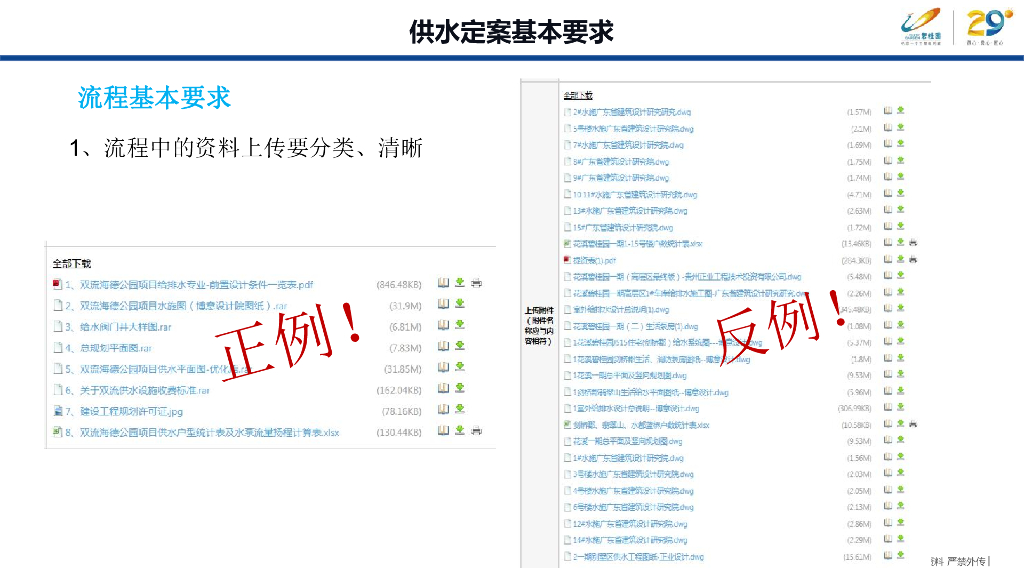Viewport: 1024px width, 576px height.
Task: Preview the 31.9M 水施图 rar file
Action: coord(443,304)
